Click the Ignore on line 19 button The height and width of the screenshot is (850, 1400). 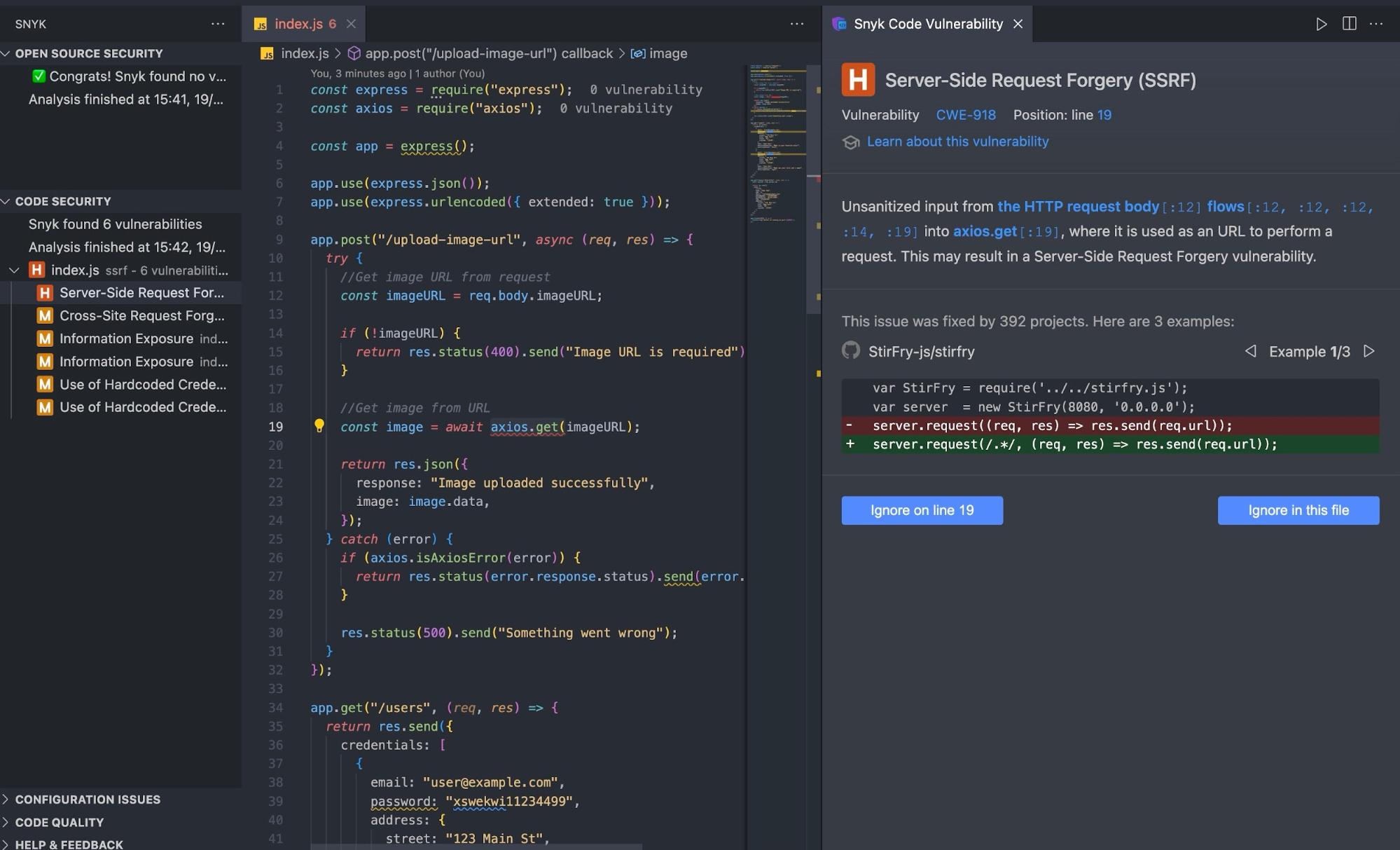(922, 510)
